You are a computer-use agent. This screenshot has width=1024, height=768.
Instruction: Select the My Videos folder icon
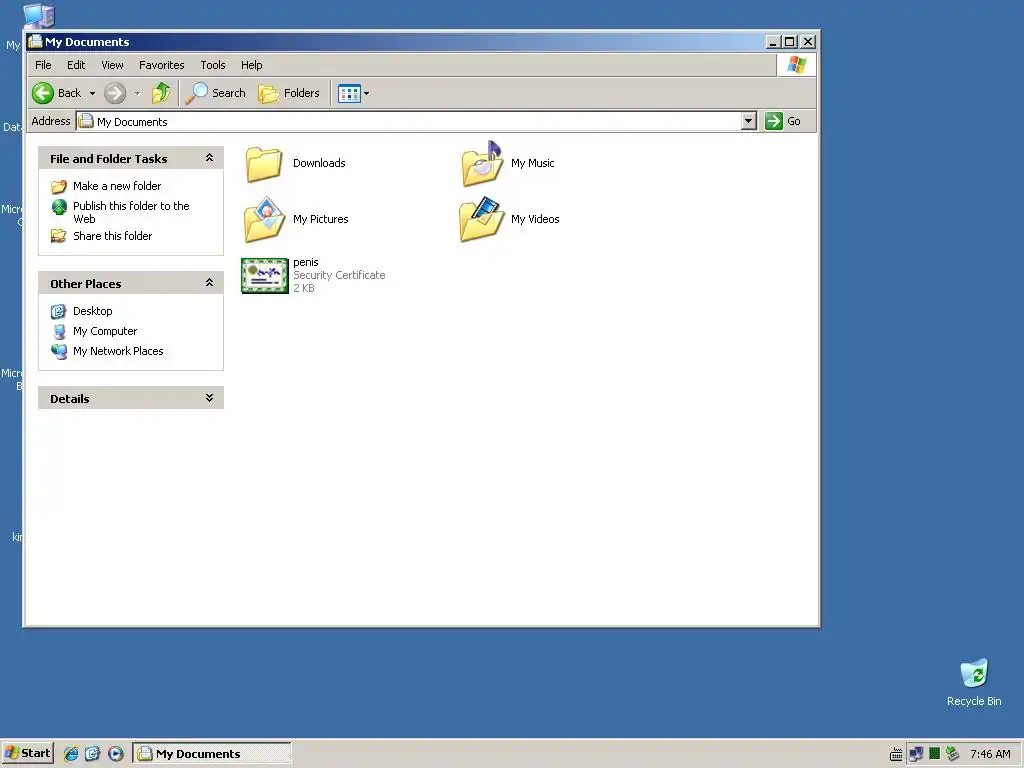pos(482,219)
